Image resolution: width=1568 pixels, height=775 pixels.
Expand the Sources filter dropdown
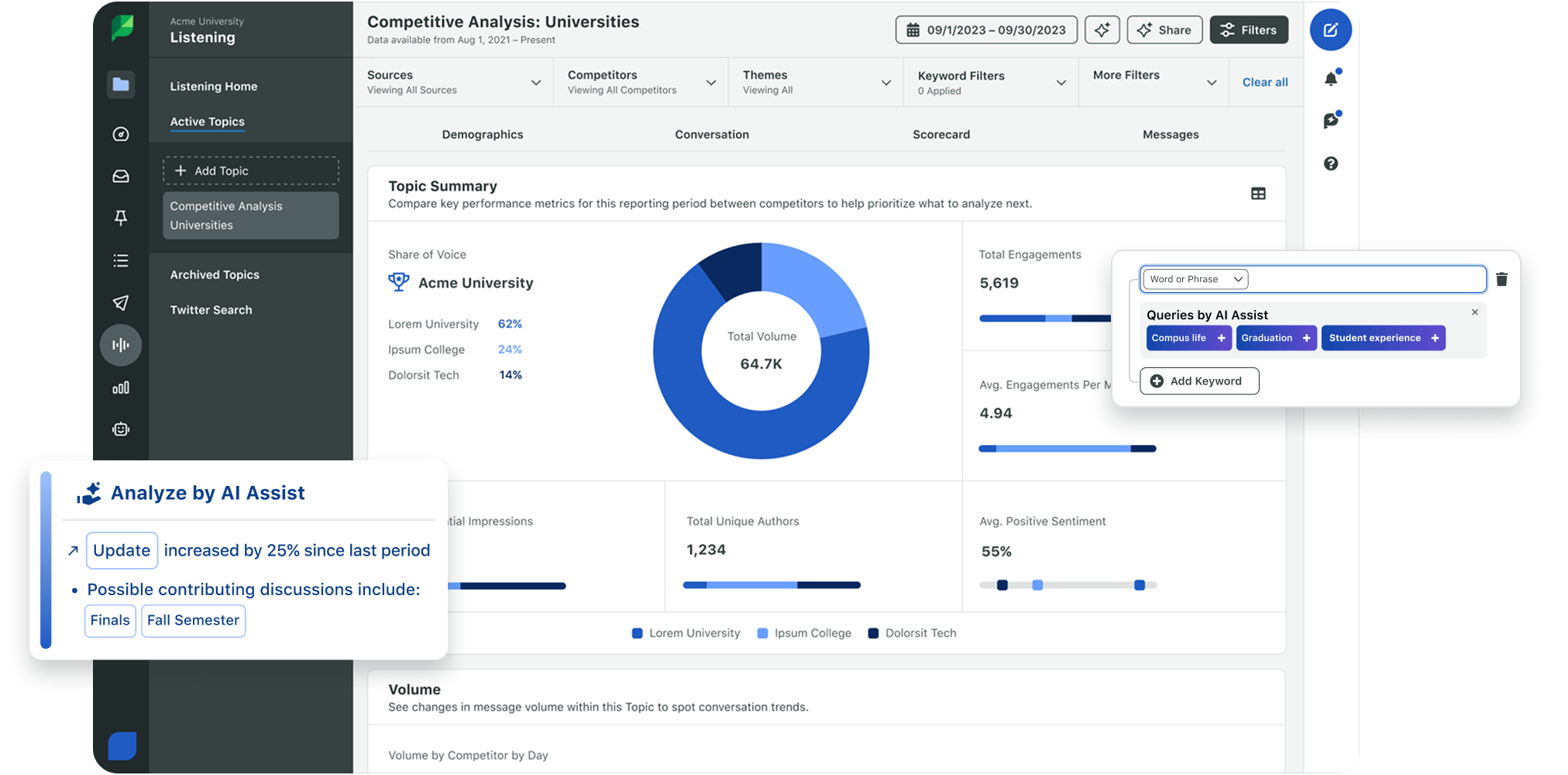(x=535, y=81)
